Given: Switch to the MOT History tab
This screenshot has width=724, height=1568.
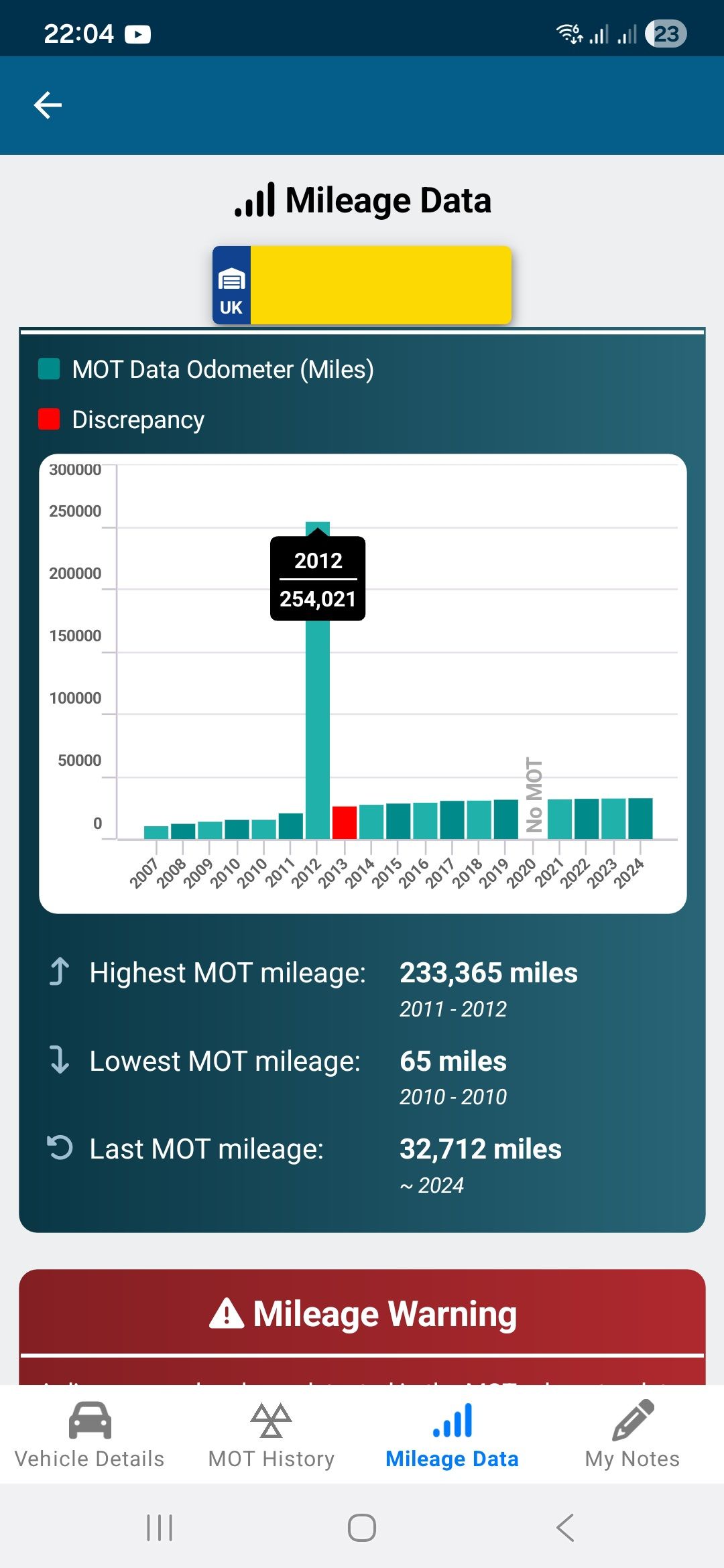Looking at the screenshot, I should [271, 1434].
